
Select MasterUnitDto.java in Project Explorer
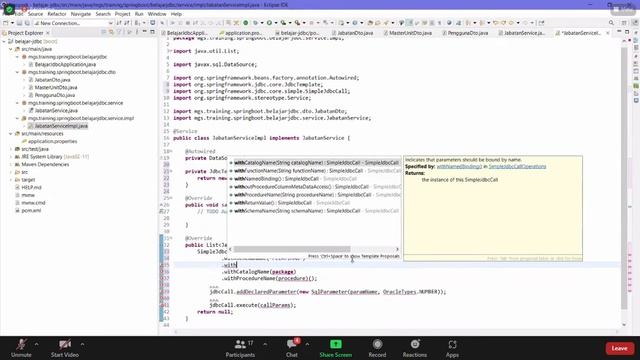point(56,87)
